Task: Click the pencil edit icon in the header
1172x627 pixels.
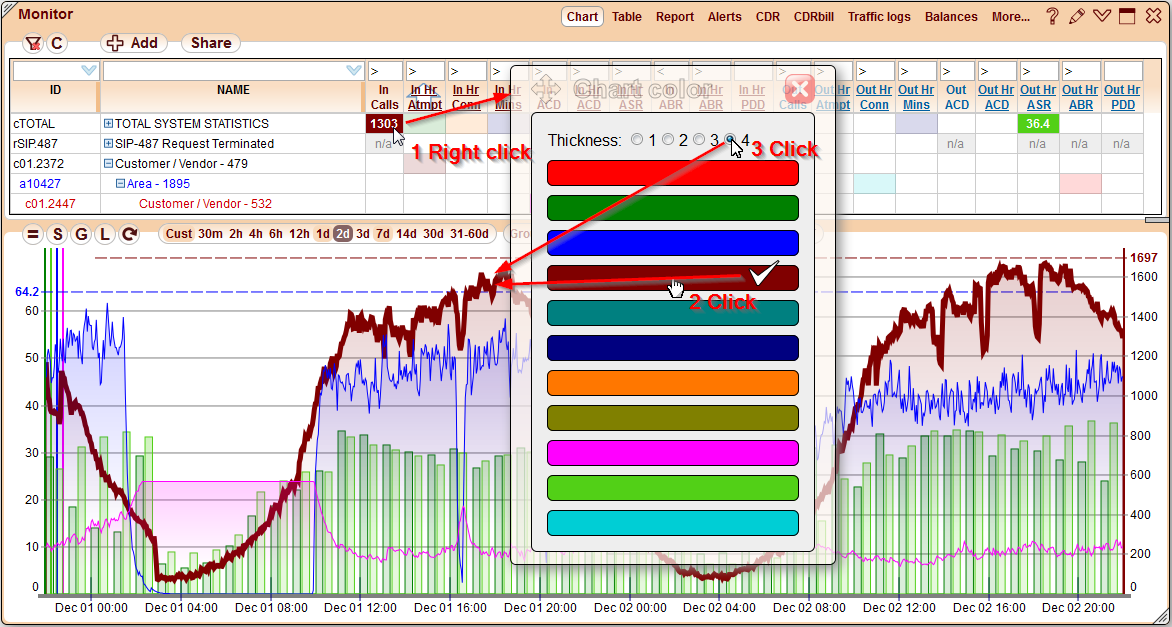Action: [x=1077, y=16]
